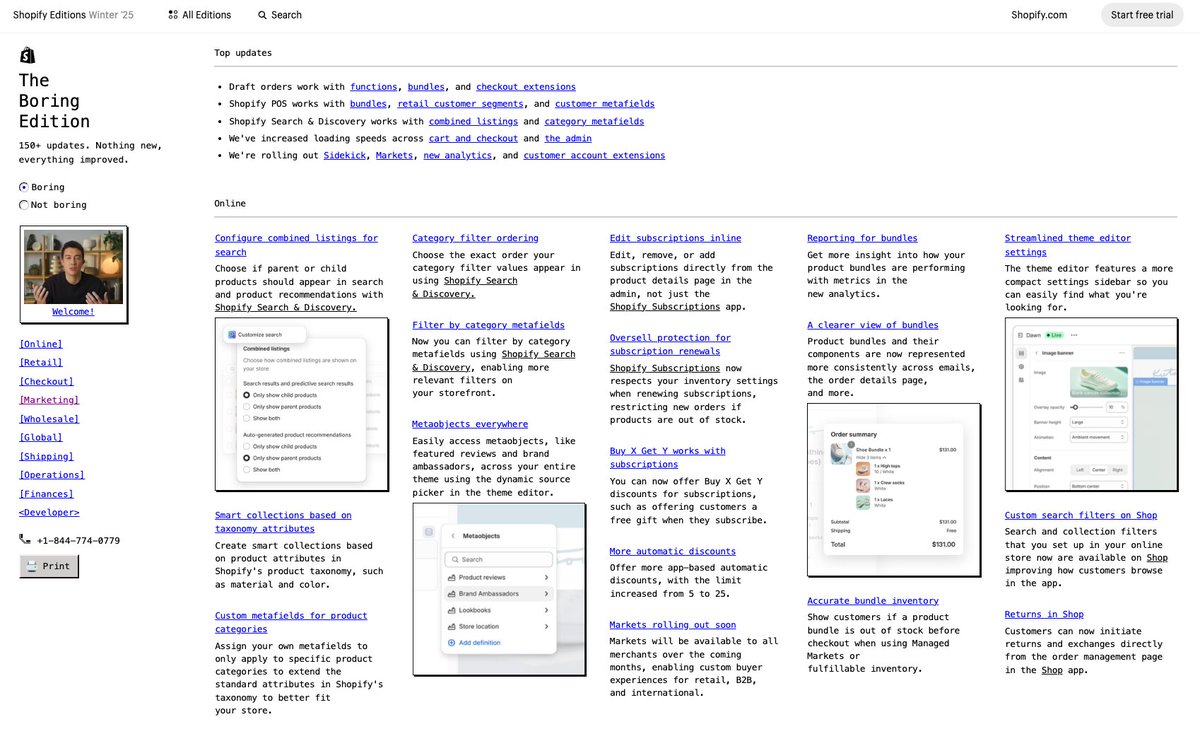Viewport: 1200px width, 729px height.
Task: Open 'Streamlined theme editor settings' link
Action: click(x=1068, y=245)
